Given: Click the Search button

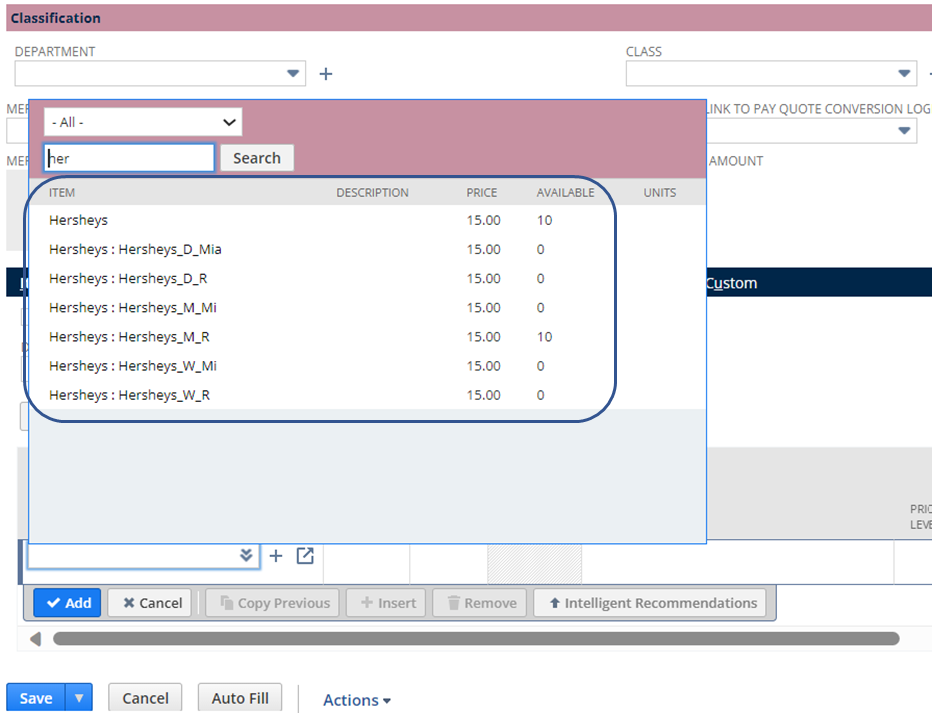Looking at the screenshot, I should click(257, 158).
